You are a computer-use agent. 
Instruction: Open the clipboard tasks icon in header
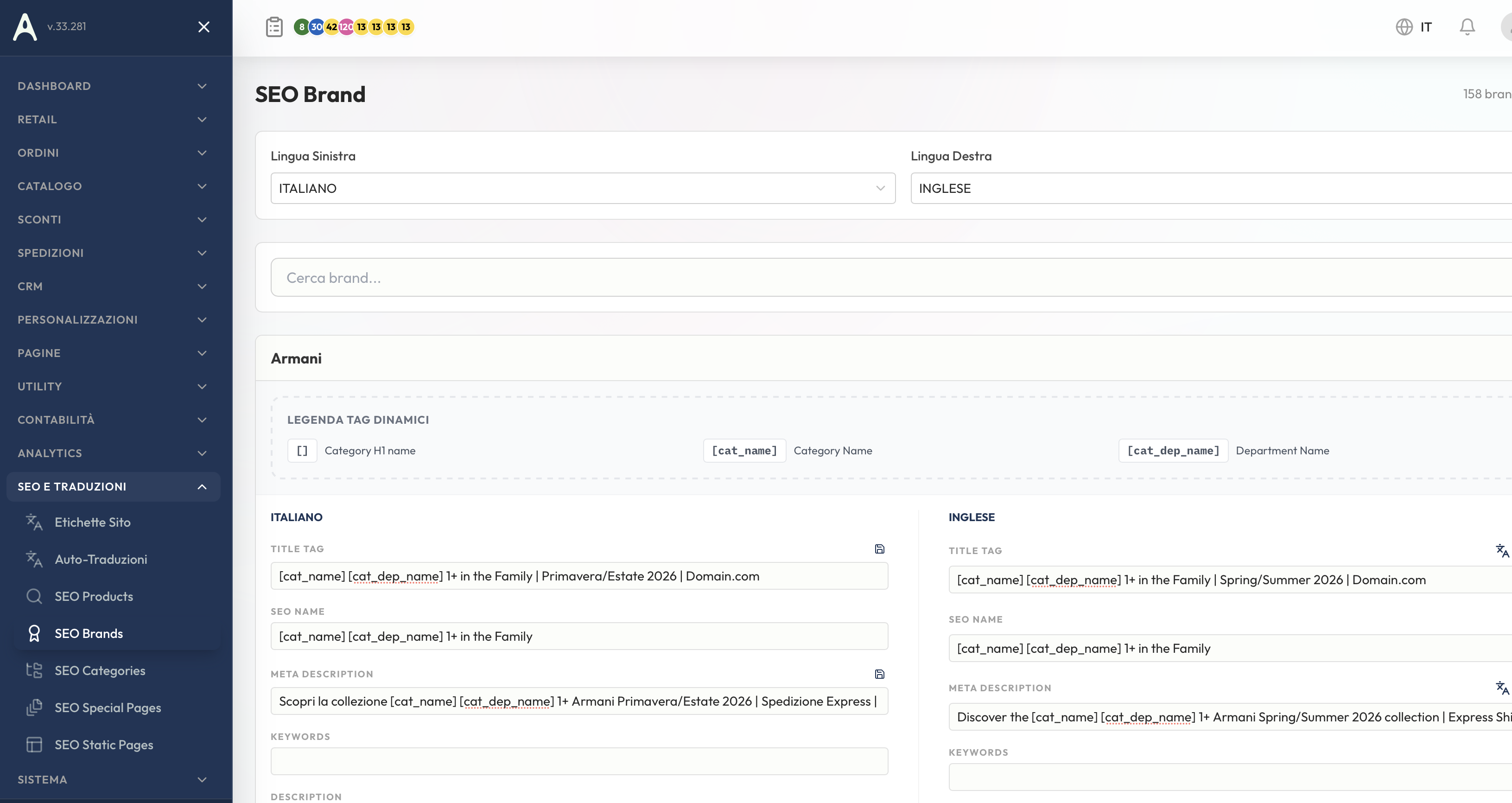(274, 27)
